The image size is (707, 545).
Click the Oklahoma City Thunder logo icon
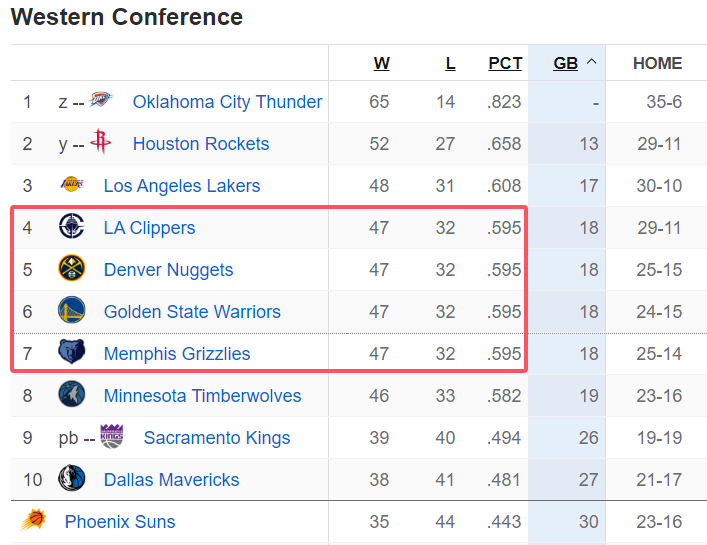point(101,101)
